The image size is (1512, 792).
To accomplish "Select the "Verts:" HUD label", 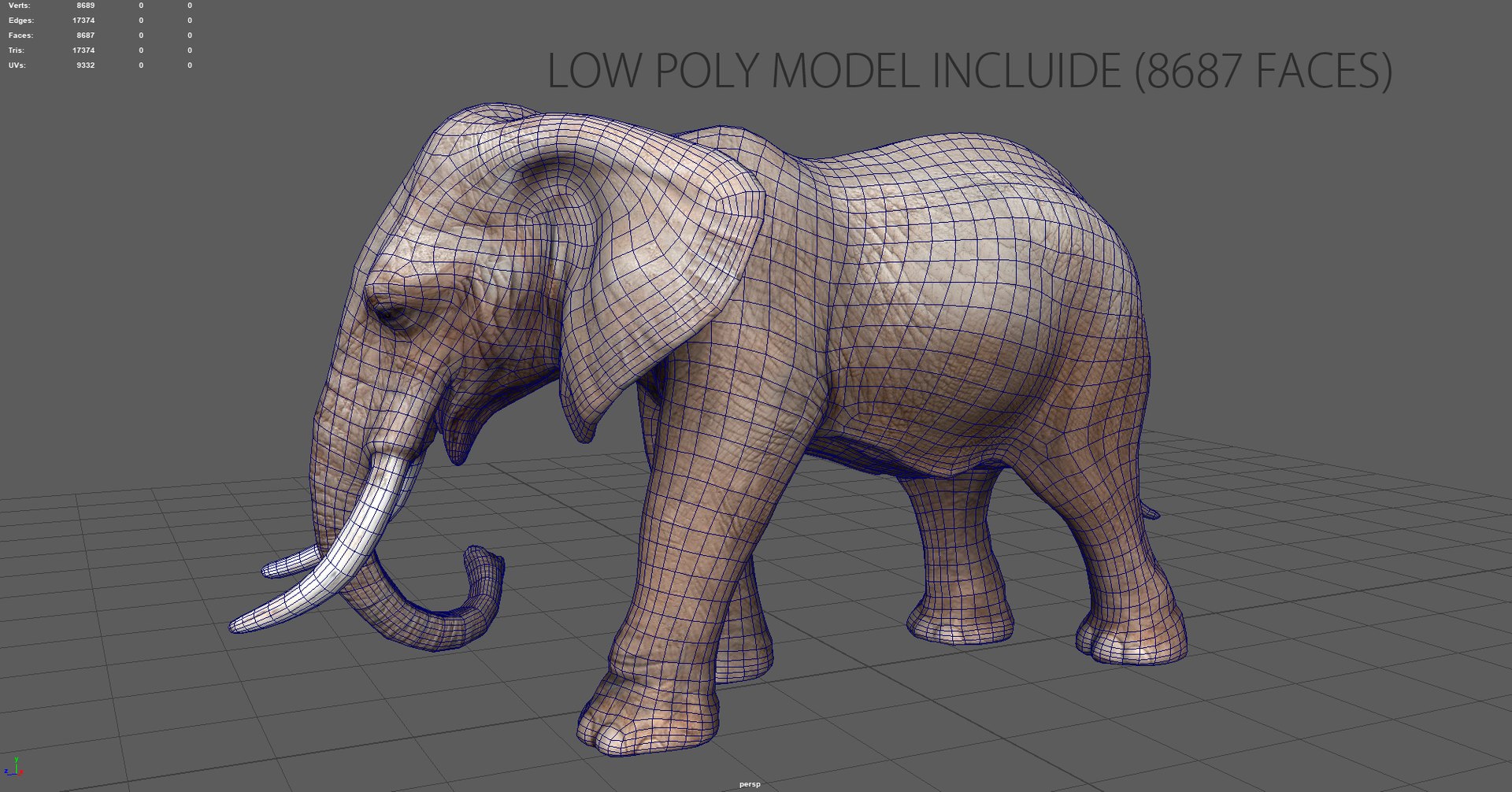I will tap(19, 6).
